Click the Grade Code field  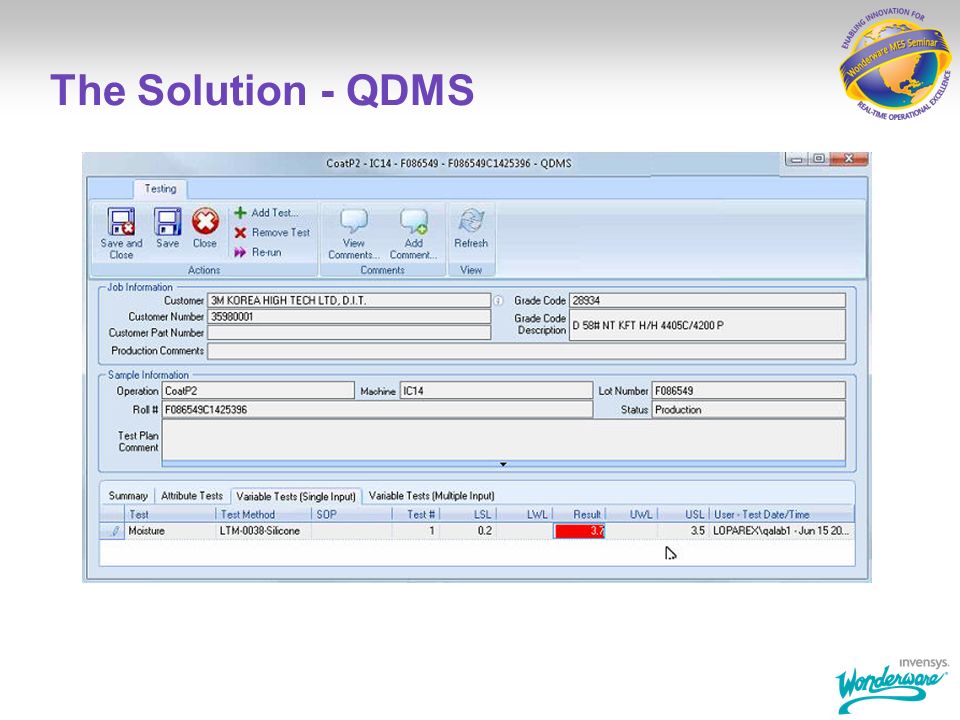(x=707, y=301)
